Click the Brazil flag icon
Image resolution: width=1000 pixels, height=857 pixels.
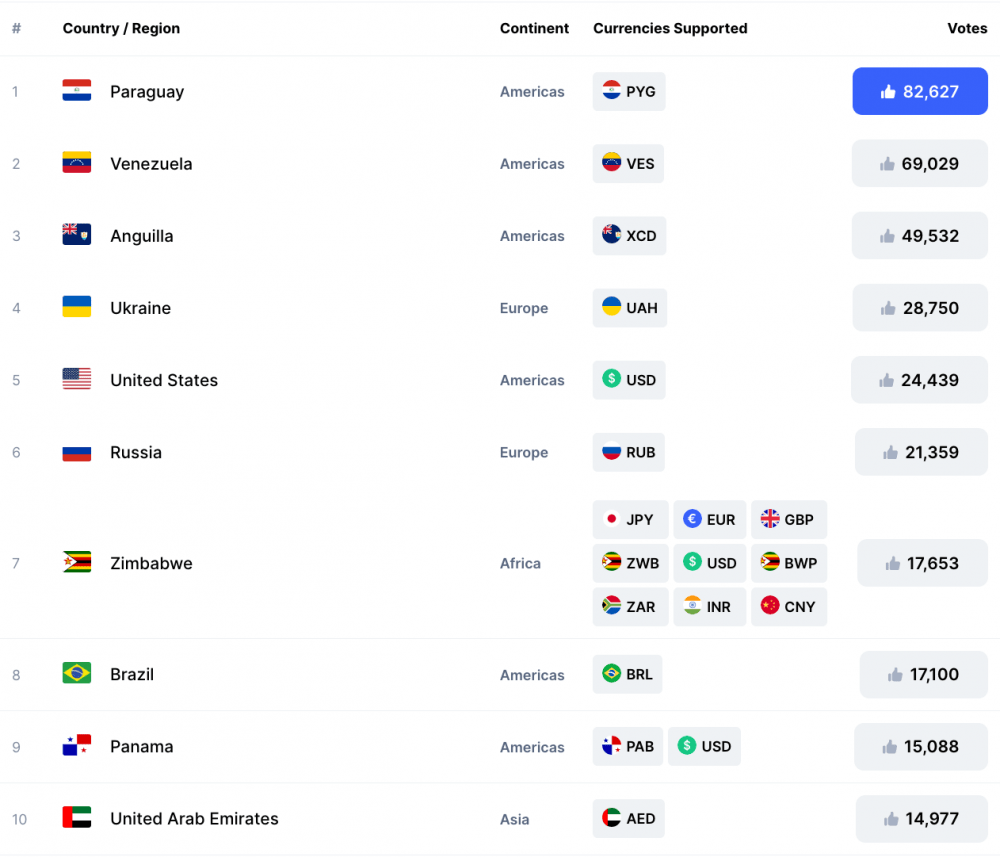point(77,673)
